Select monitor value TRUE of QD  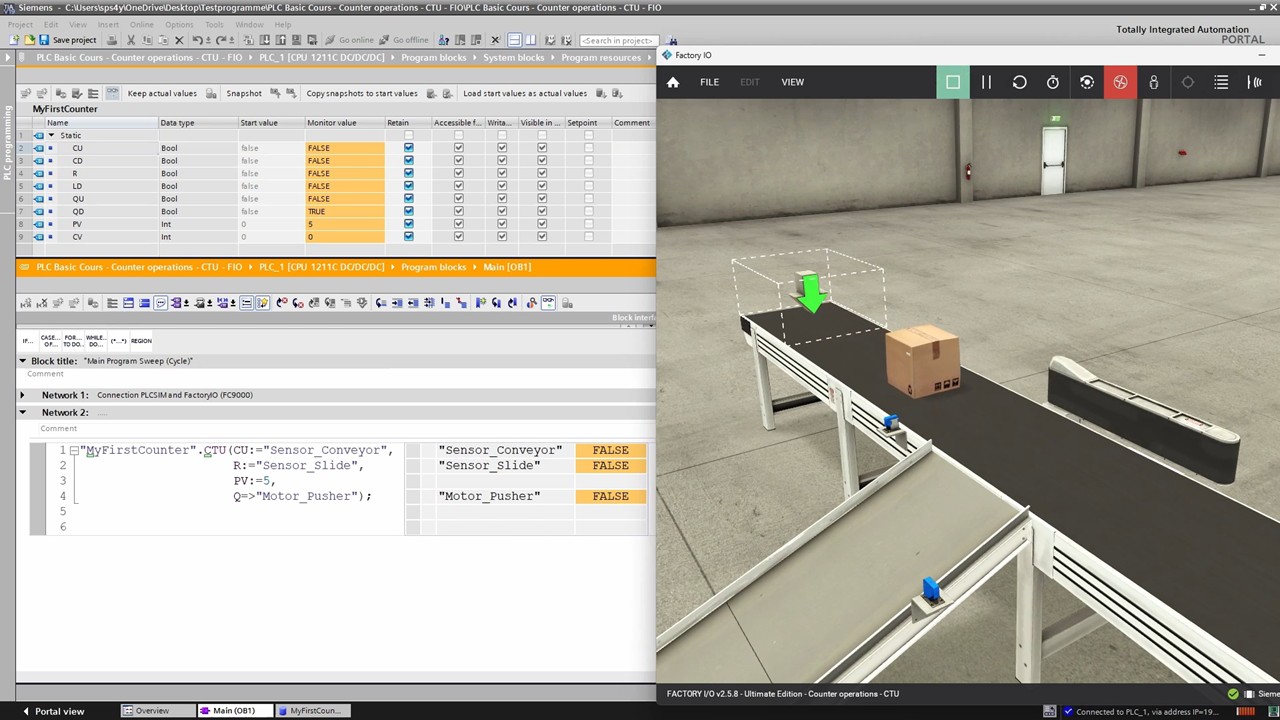(345, 211)
